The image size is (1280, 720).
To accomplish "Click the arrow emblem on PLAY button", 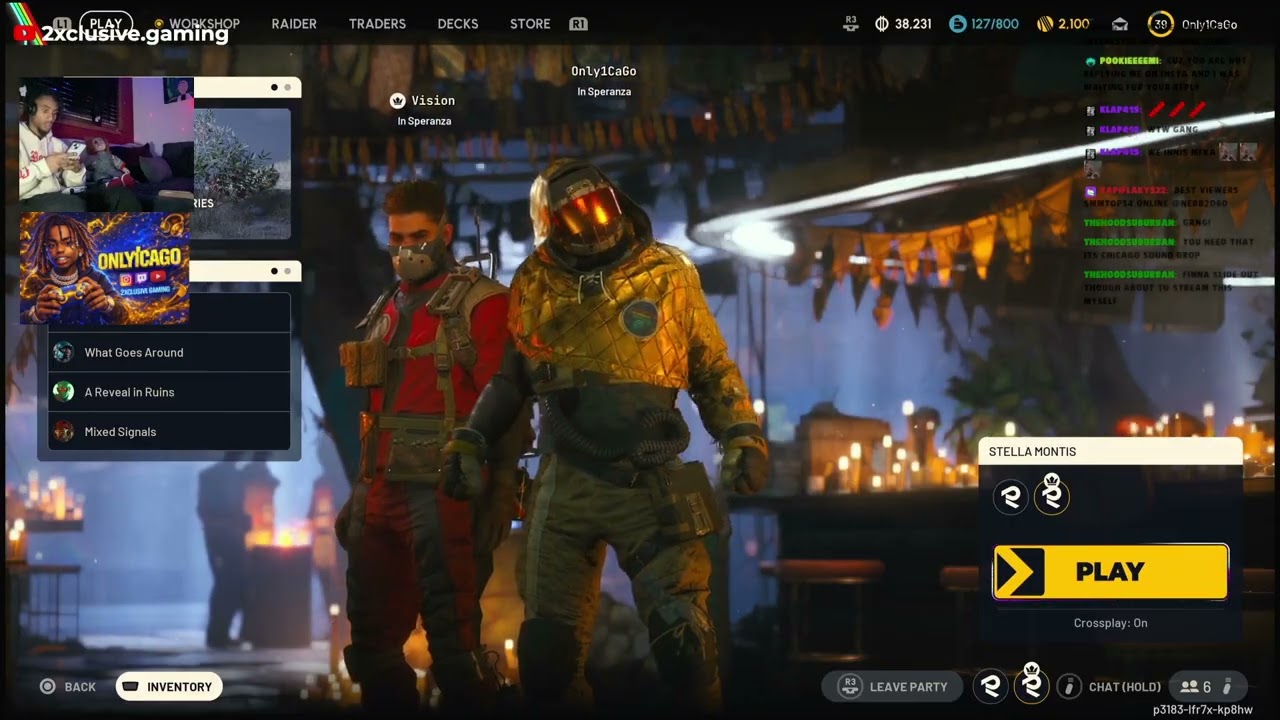I will [1020, 572].
